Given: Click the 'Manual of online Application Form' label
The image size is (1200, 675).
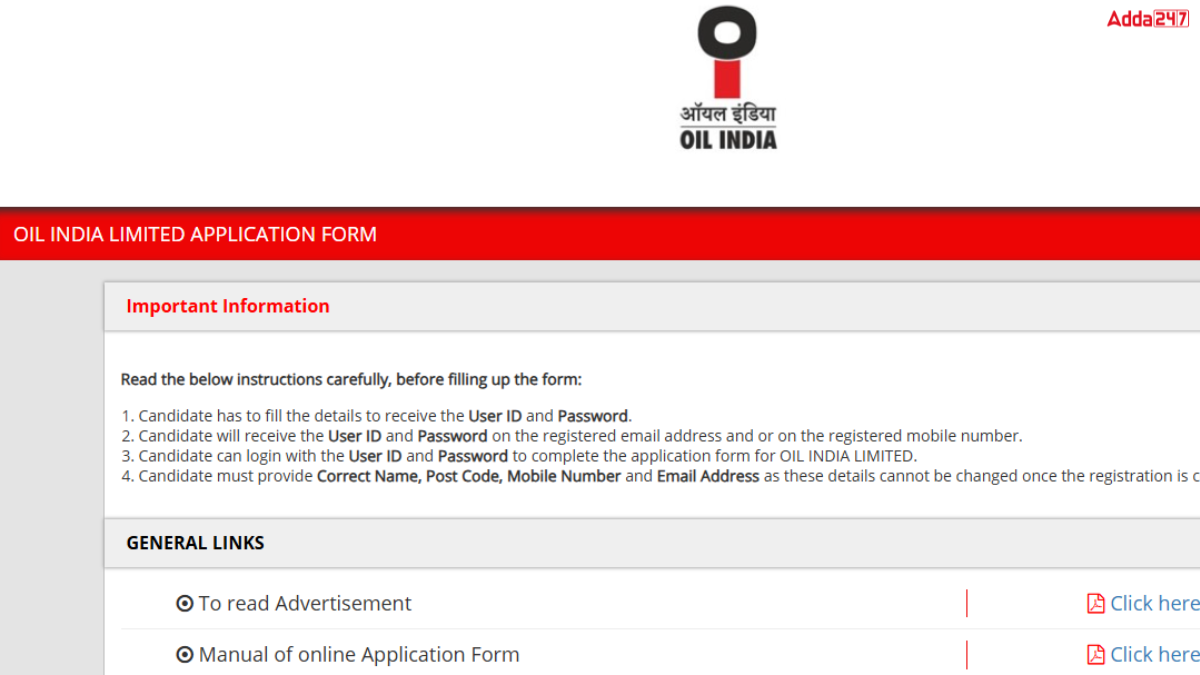Looking at the screenshot, I should [359, 655].
